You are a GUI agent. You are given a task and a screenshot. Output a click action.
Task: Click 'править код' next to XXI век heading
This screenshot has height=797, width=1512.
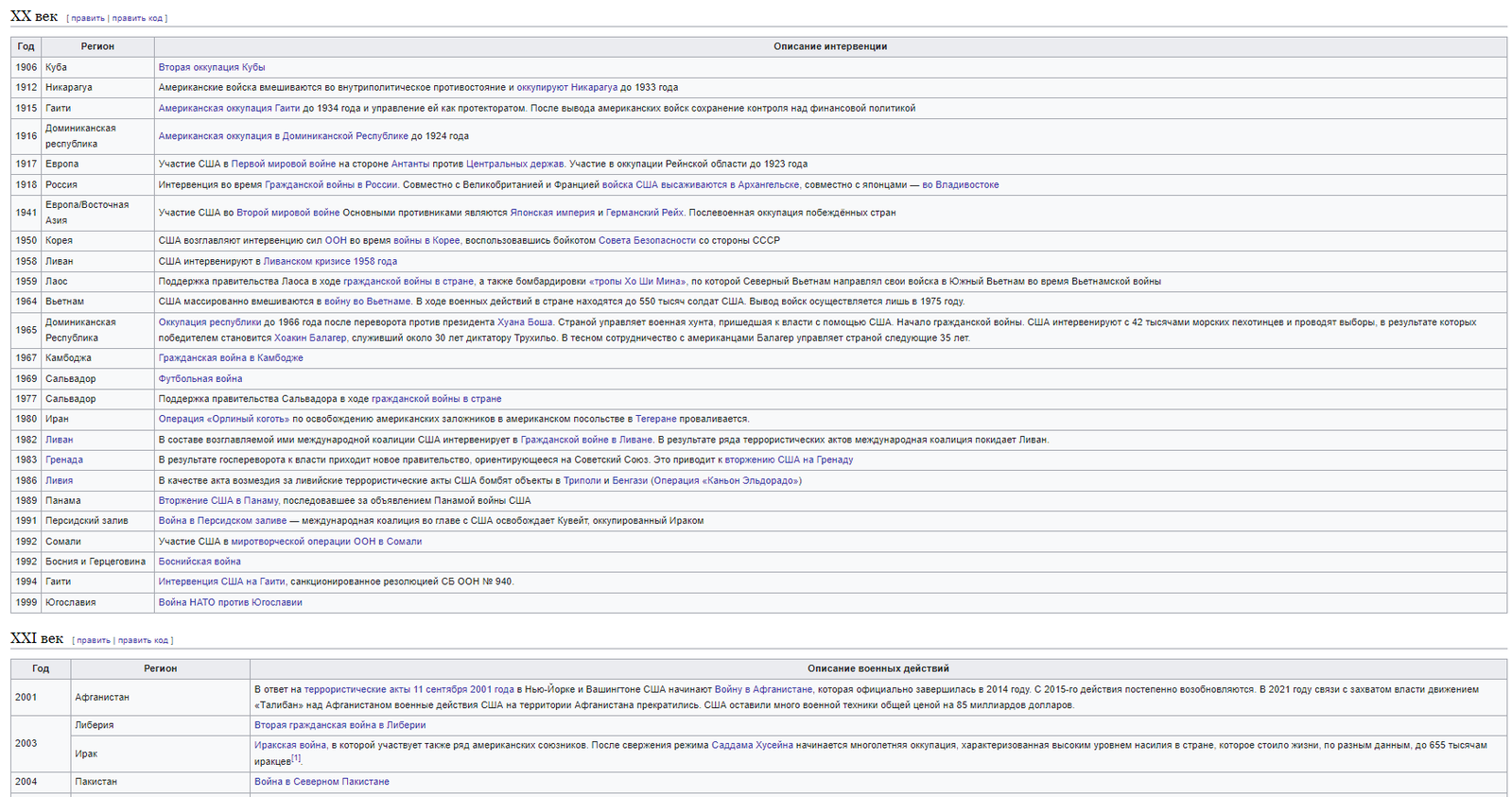pyautogui.click(x=143, y=640)
